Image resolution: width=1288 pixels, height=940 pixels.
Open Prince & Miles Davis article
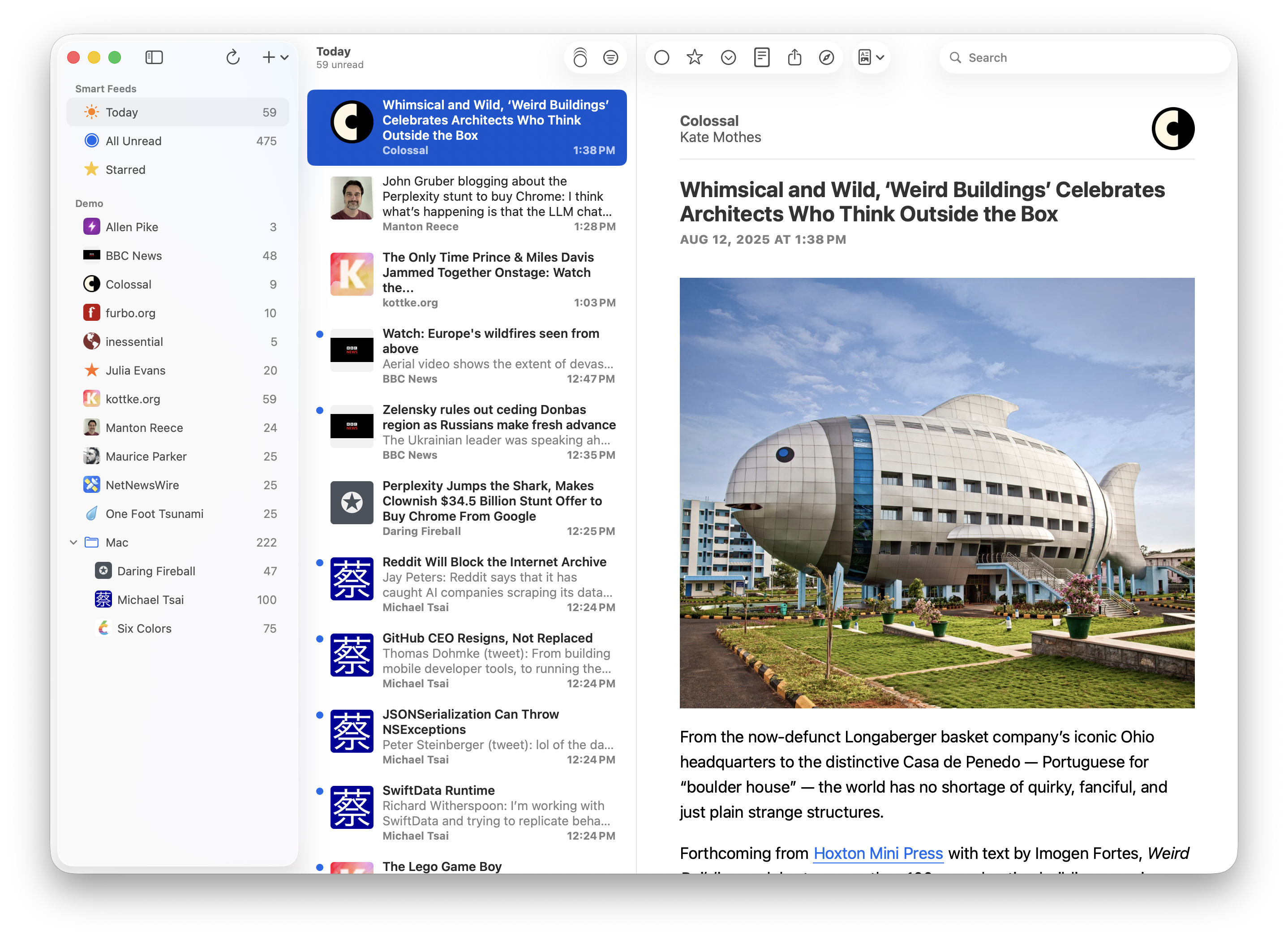(467, 280)
